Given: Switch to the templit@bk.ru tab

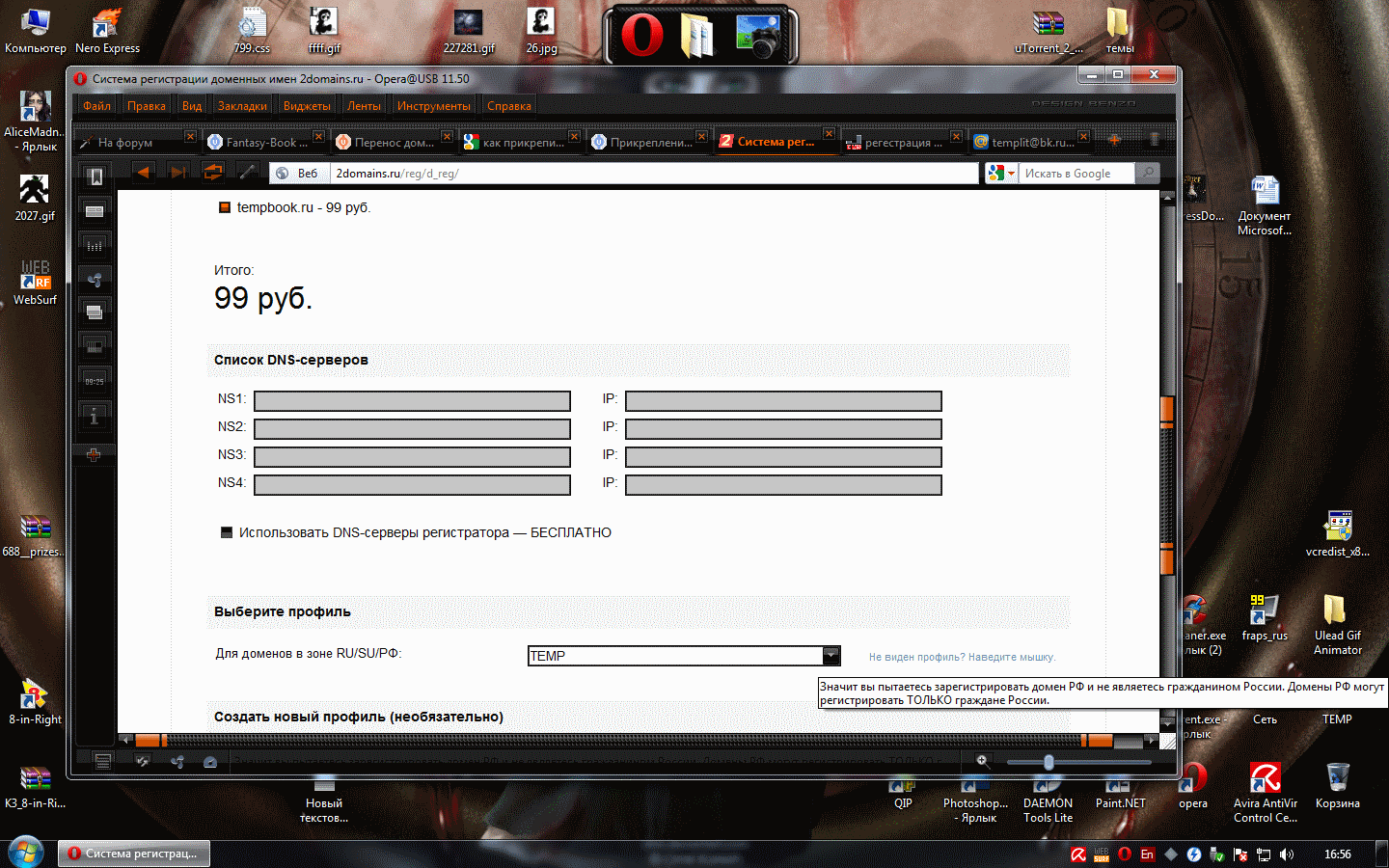Looking at the screenshot, I should [x=1029, y=142].
